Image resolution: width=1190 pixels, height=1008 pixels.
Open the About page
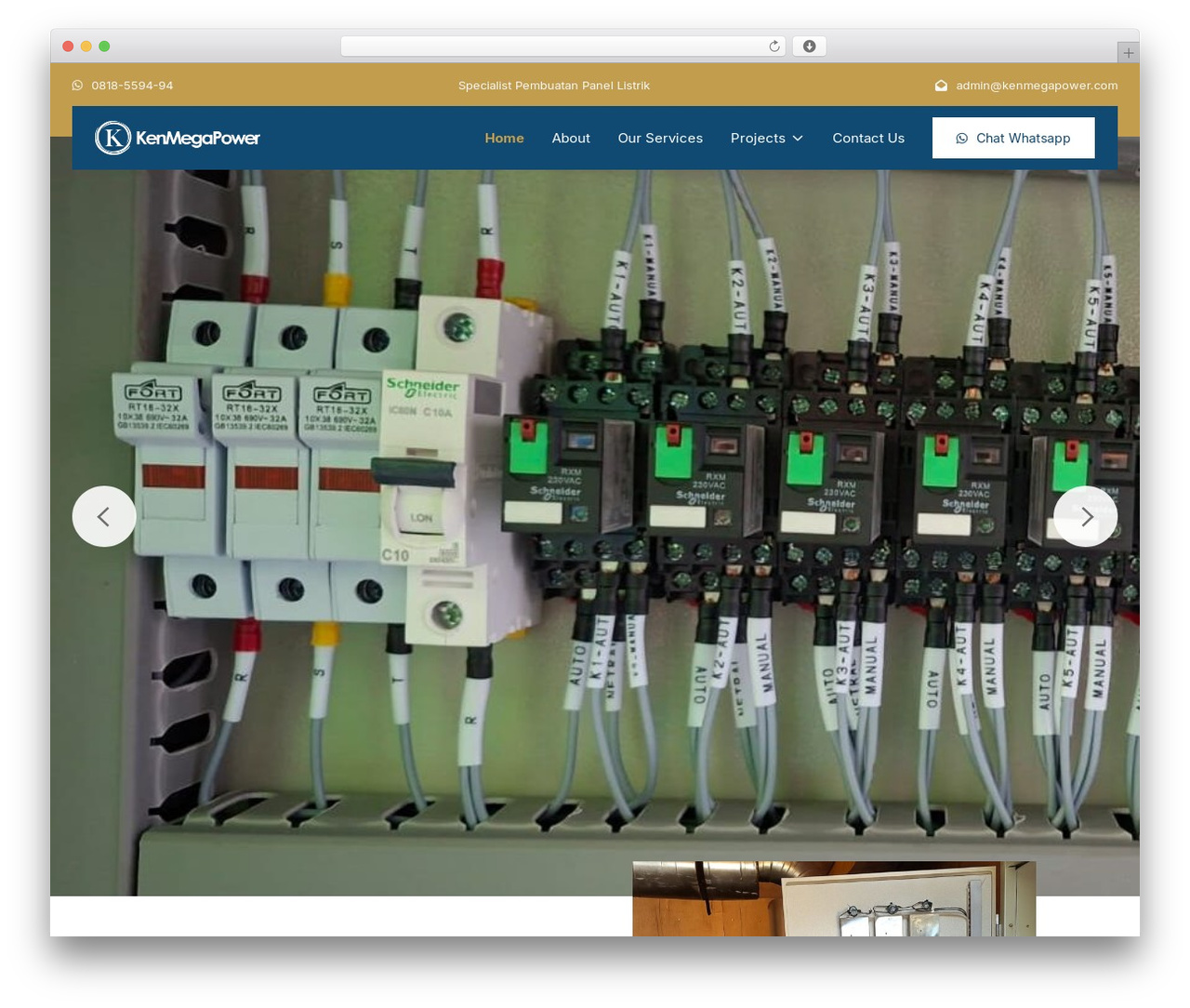click(571, 138)
